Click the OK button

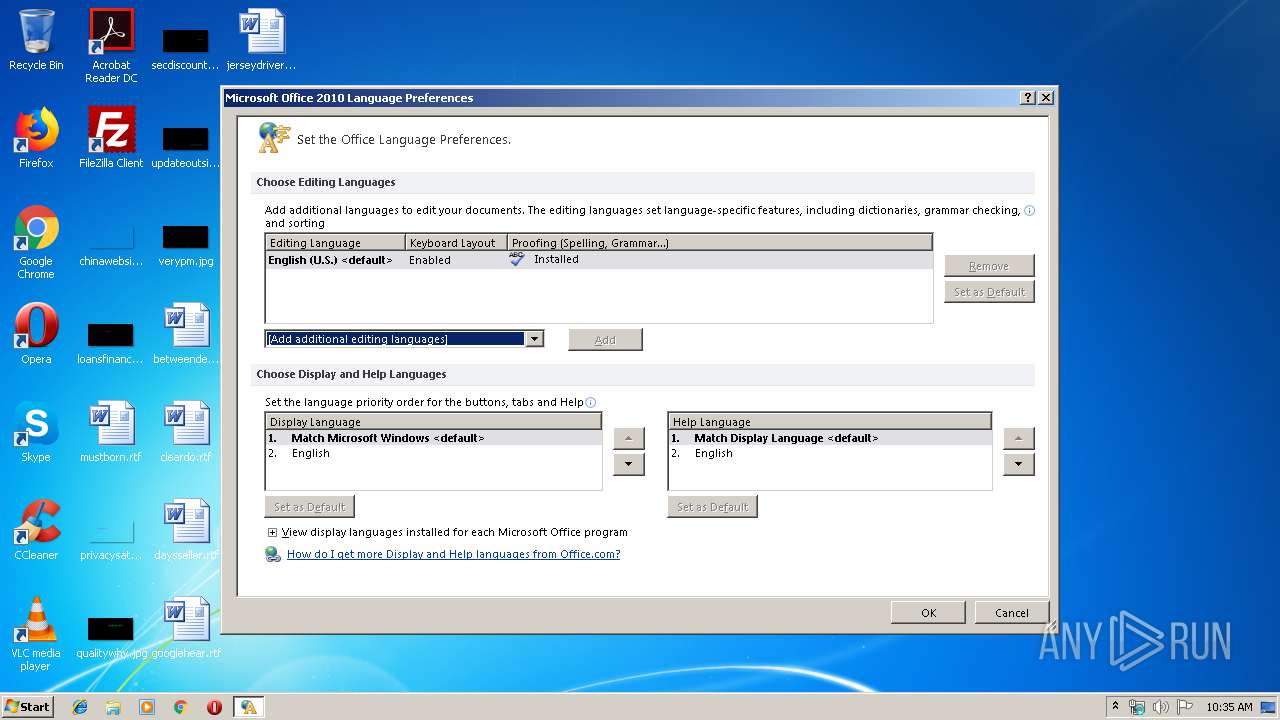928,613
